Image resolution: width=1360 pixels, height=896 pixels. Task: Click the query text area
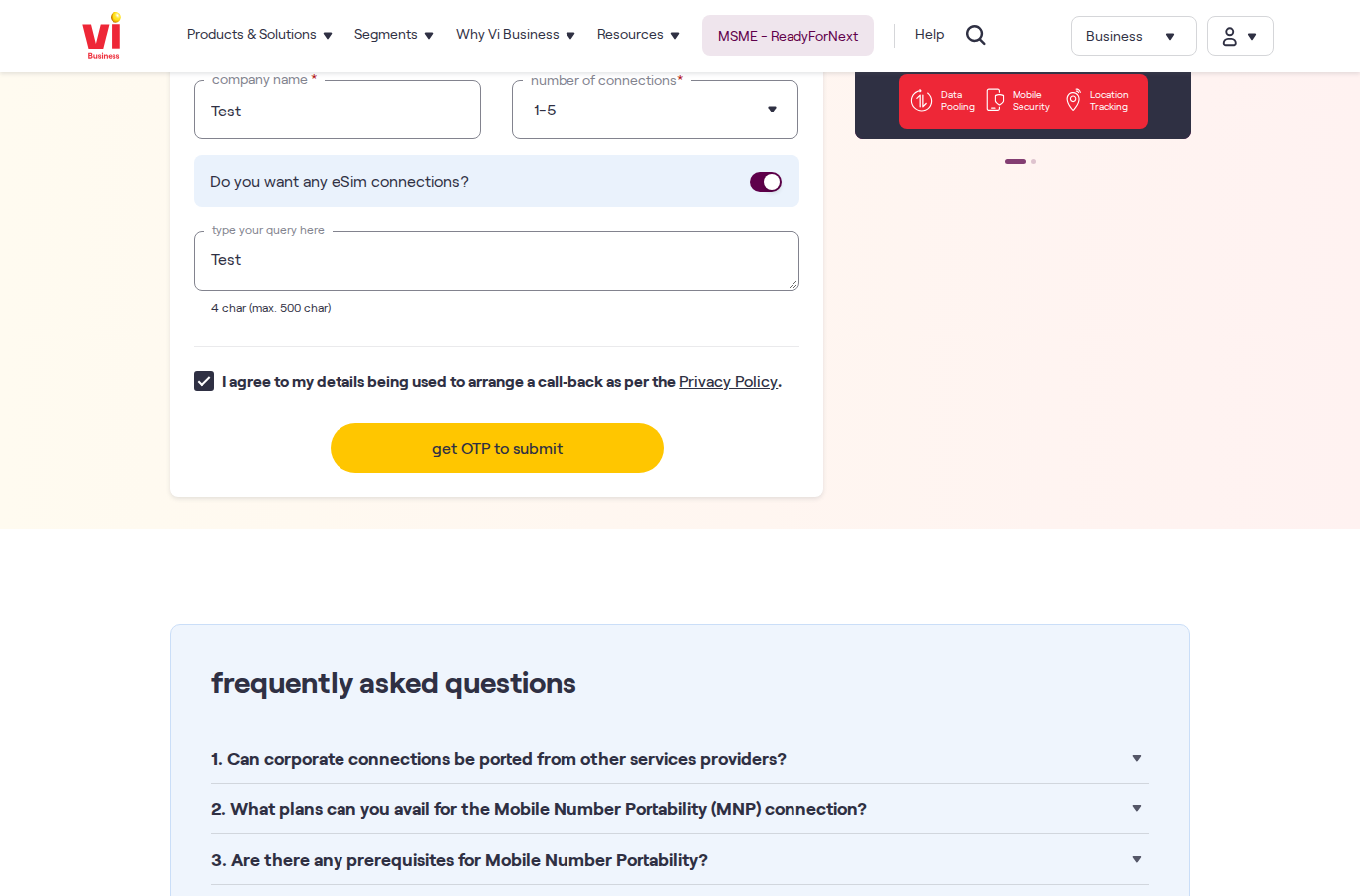point(497,261)
